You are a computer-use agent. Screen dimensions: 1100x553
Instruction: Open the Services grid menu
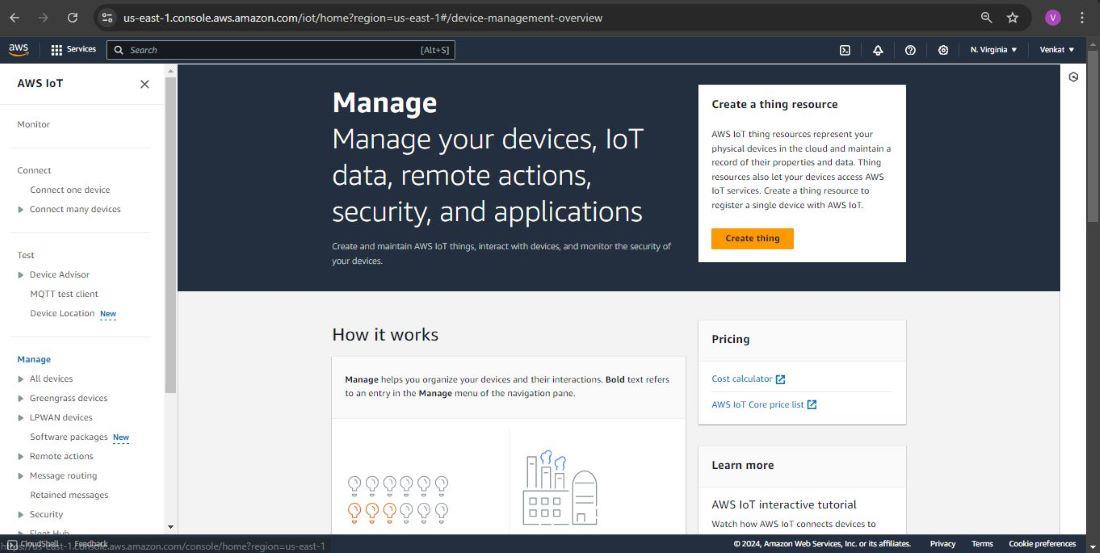click(73, 50)
